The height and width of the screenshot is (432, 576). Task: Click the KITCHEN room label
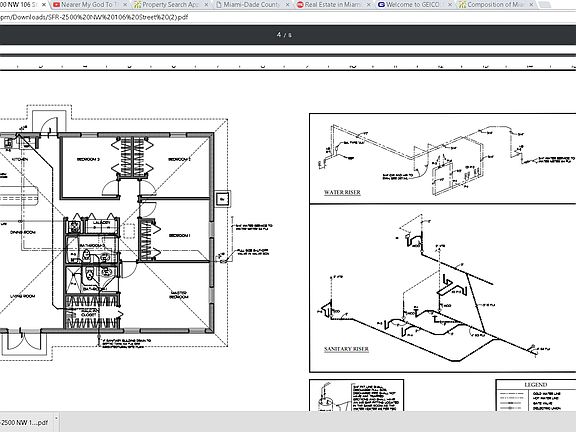click(20, 159)
